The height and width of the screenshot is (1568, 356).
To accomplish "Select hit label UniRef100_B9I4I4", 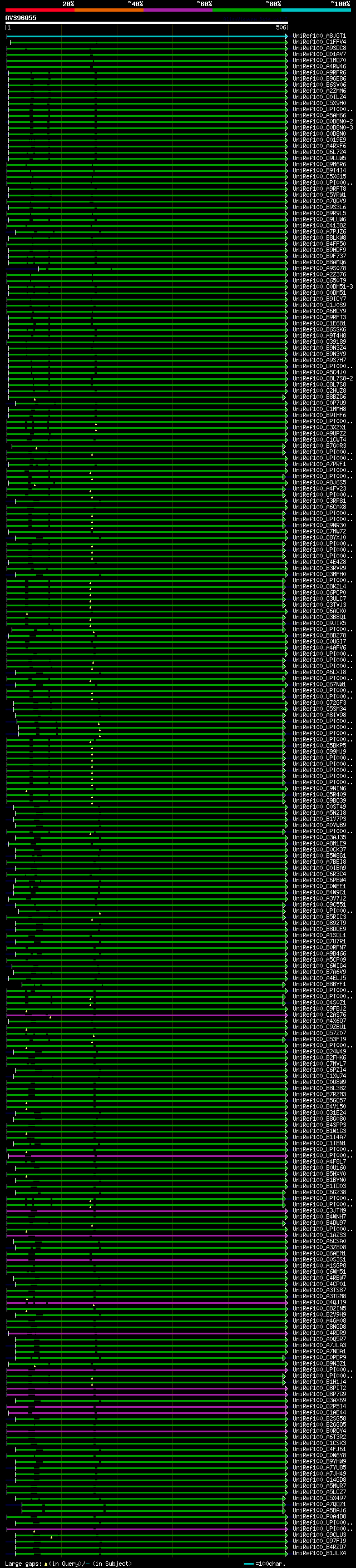I will pos(319,170).
